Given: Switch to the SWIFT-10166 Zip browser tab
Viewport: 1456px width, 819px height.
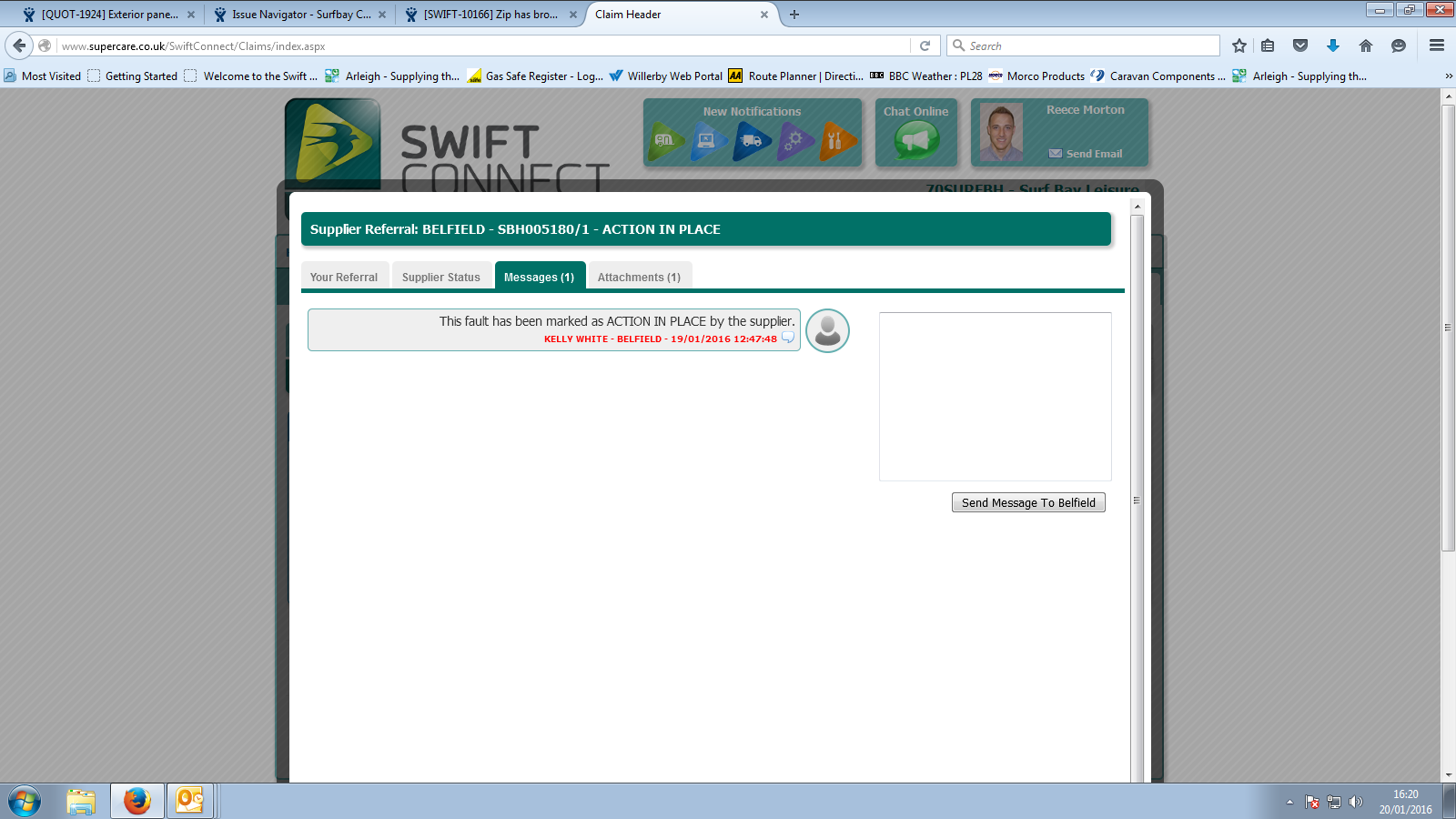Looking at the screenshot, I should (490, 15).
